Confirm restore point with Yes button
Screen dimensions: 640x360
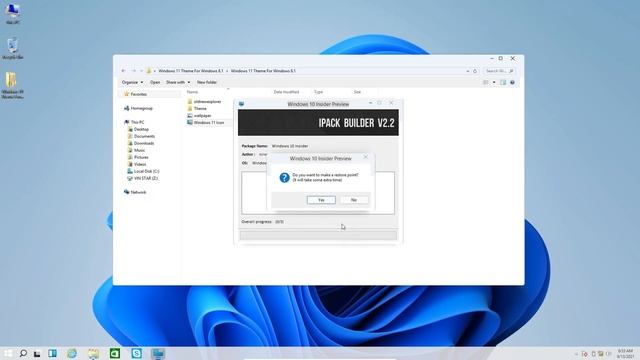(x=321, y=200)
